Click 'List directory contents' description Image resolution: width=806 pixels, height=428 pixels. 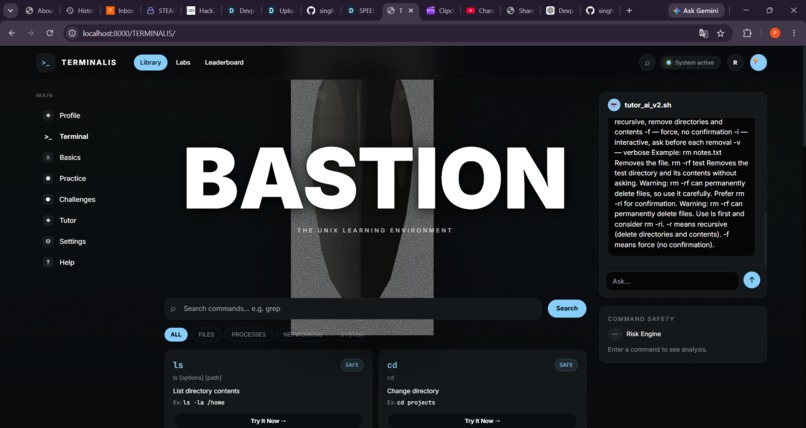click(206, 391)
